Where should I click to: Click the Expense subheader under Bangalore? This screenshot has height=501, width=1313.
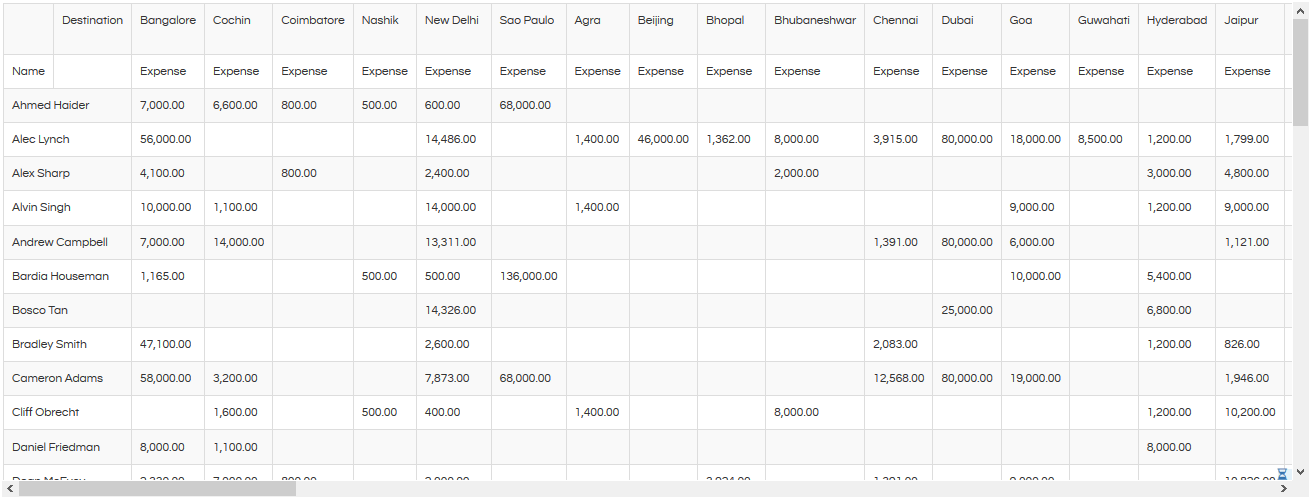(x=168, y=71)
